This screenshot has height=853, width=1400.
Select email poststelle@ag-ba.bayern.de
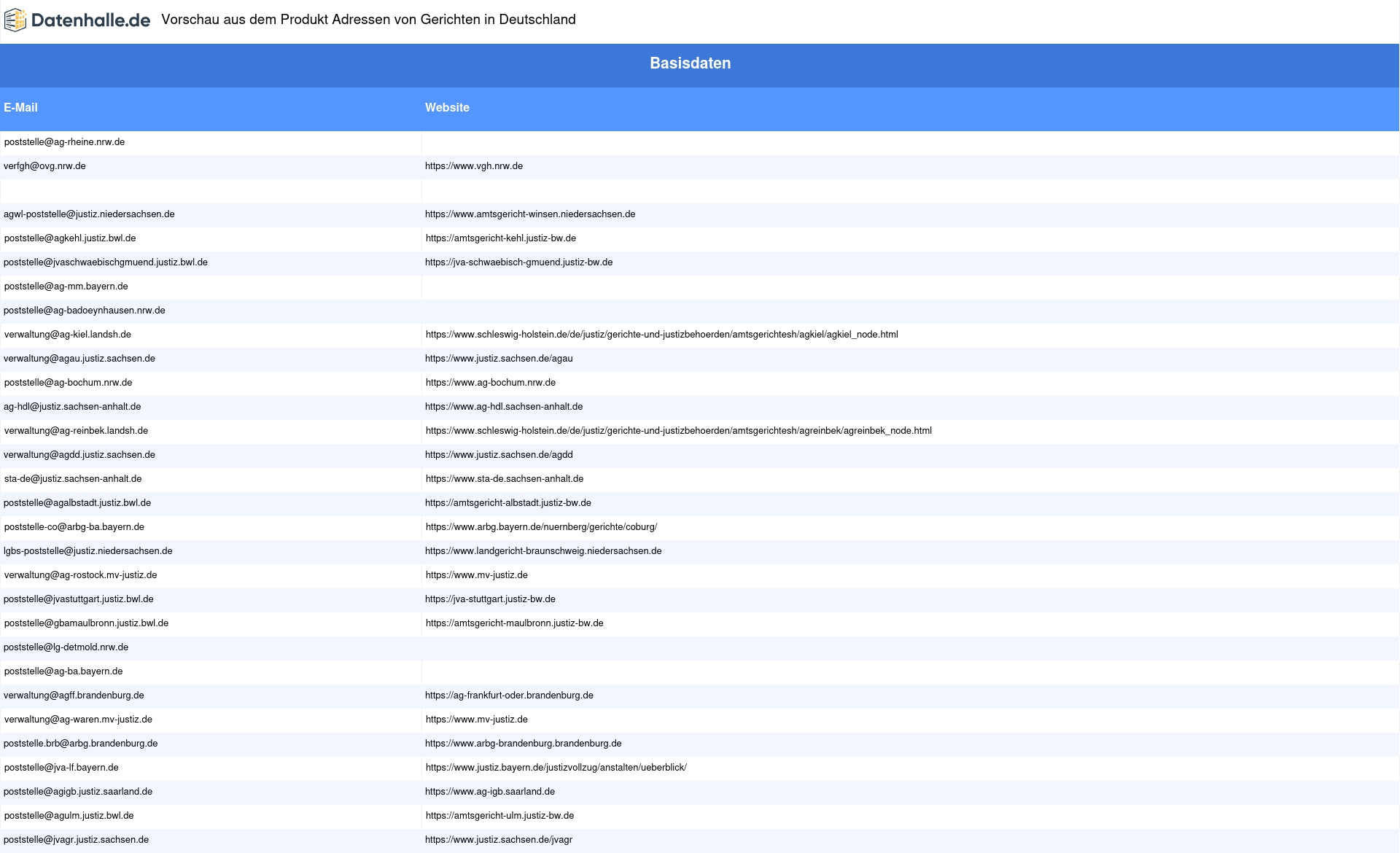point(63,671)
